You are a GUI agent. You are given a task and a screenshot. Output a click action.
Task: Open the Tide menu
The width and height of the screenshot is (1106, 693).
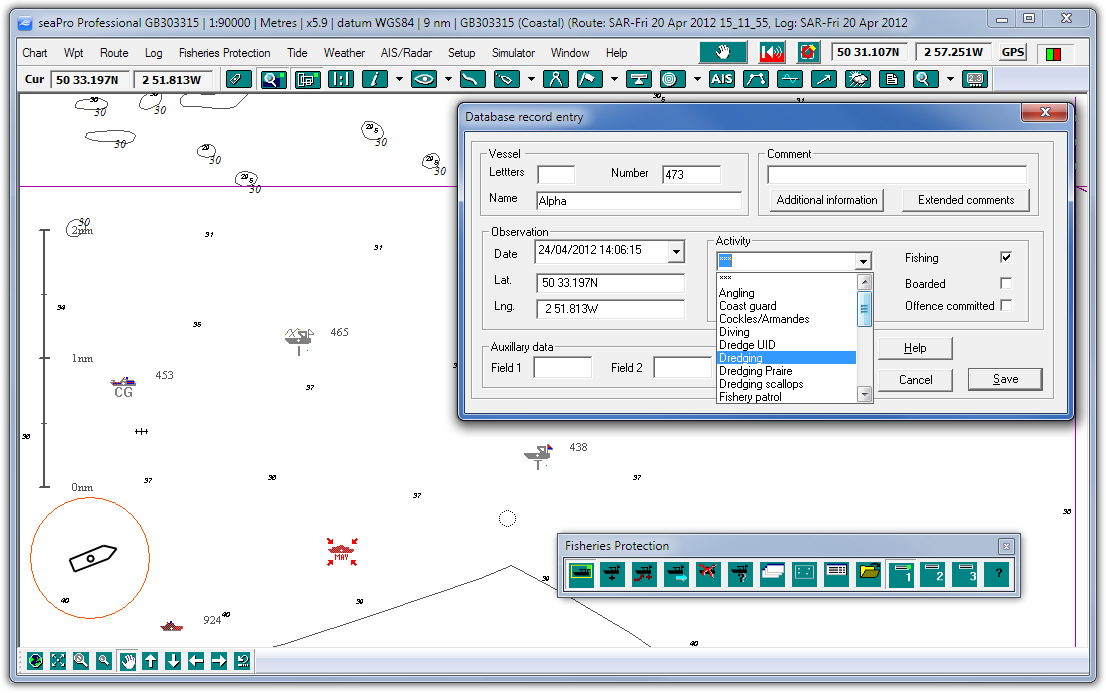[x=297, y=53]
